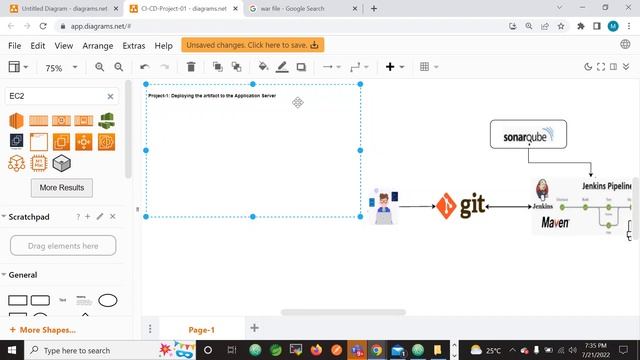The width and height of the screenshot is (640, 360).
Task: Click the Scratchpad help question mark
Action: point(78,217)
